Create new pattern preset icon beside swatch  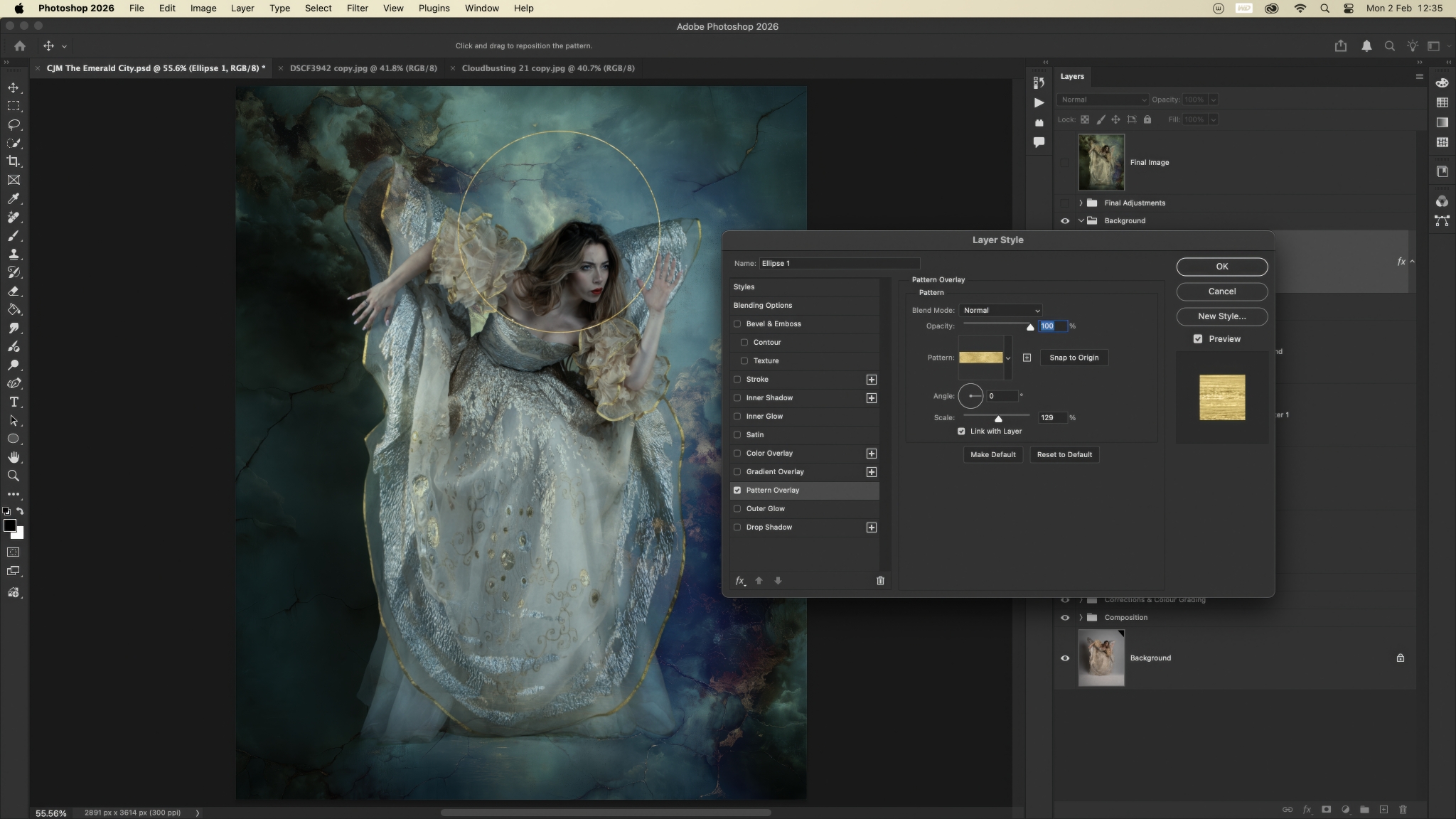pyautogui.click(x=1027, y=358)
